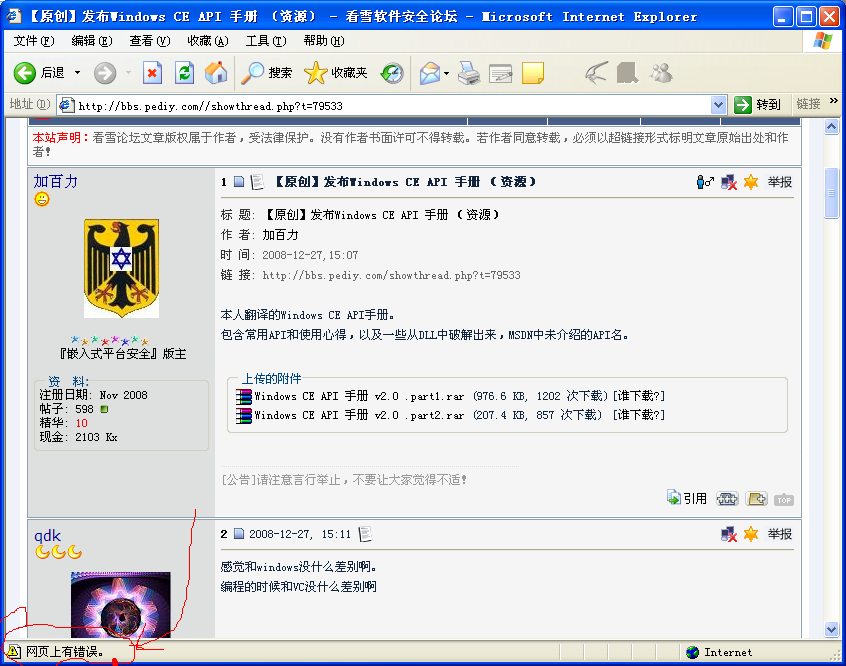Click the orange star icon in post 1

751,182
